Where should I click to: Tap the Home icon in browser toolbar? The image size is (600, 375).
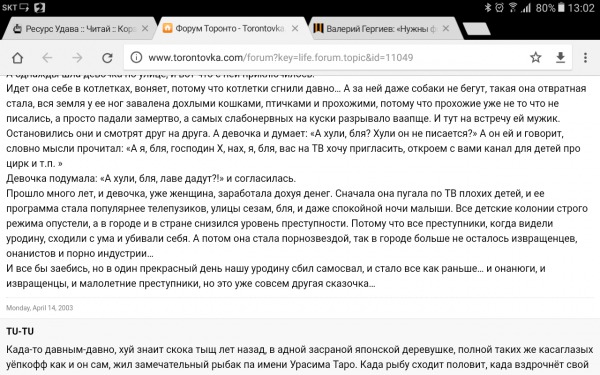coord(18,58)
